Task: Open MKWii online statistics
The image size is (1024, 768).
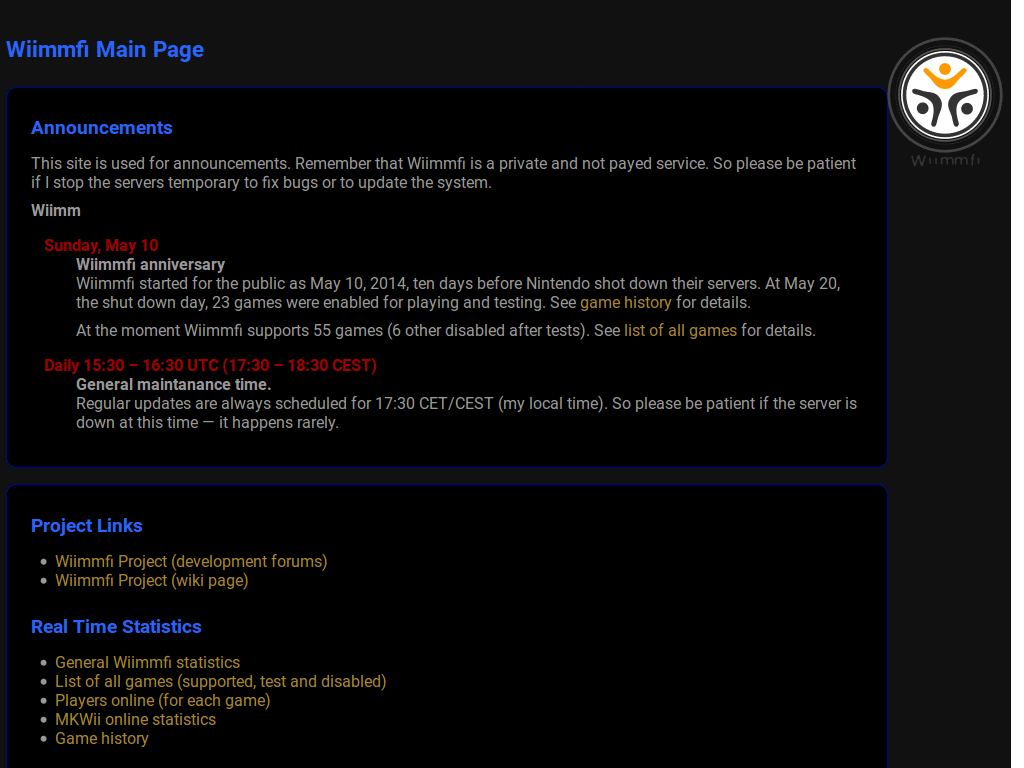Action: (x=135, y=719)
